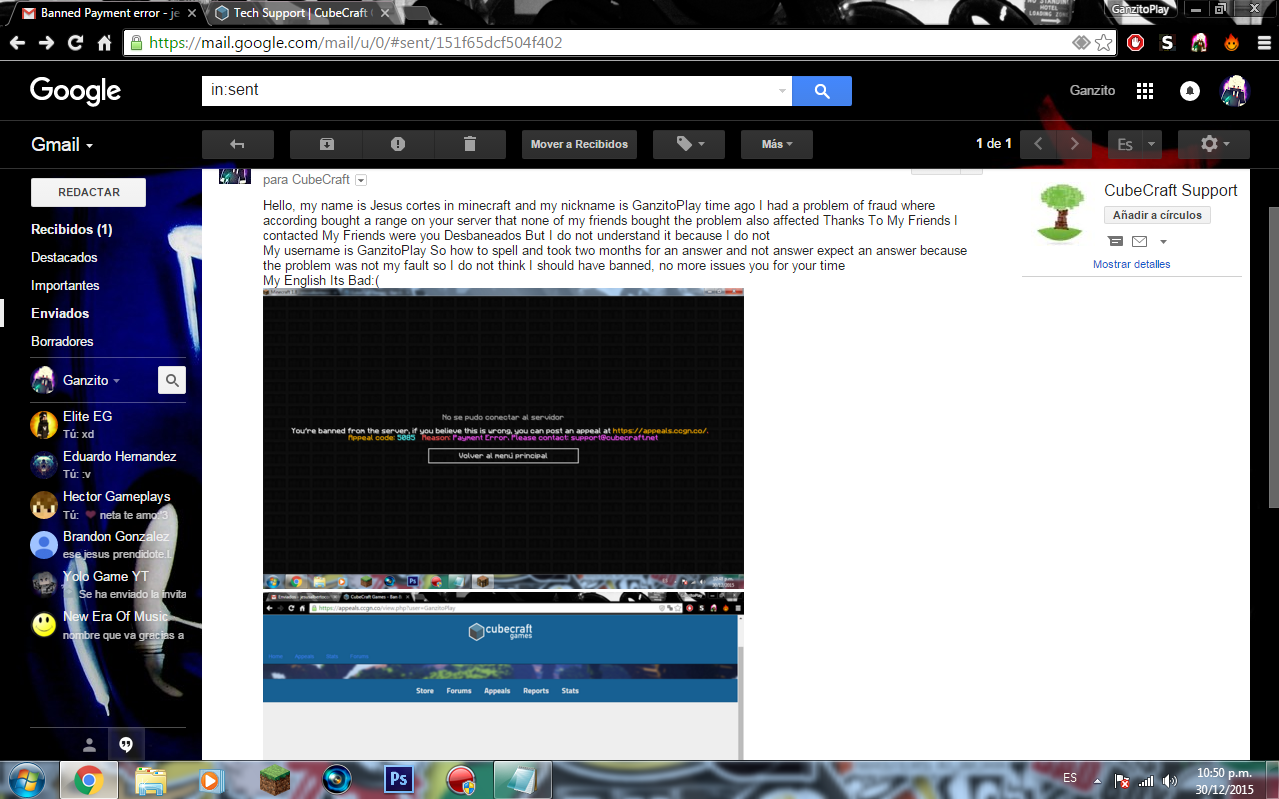1279x799 pixels.
Task: Click the Google logo
Action: tap(75, 91)
